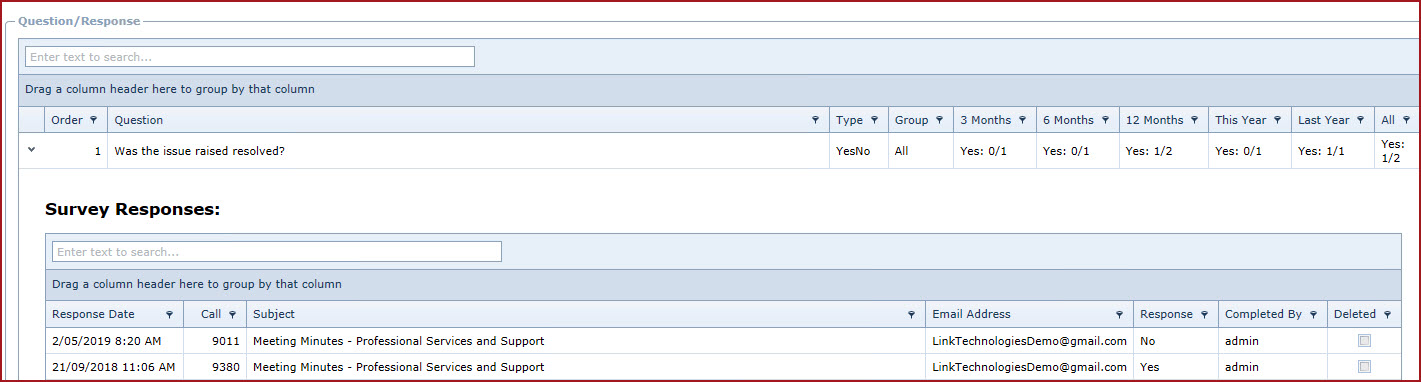This screenshot has height=382, width=1421.
Task: Open filter for 6 Months column
Action: [x=1105, y=120]
